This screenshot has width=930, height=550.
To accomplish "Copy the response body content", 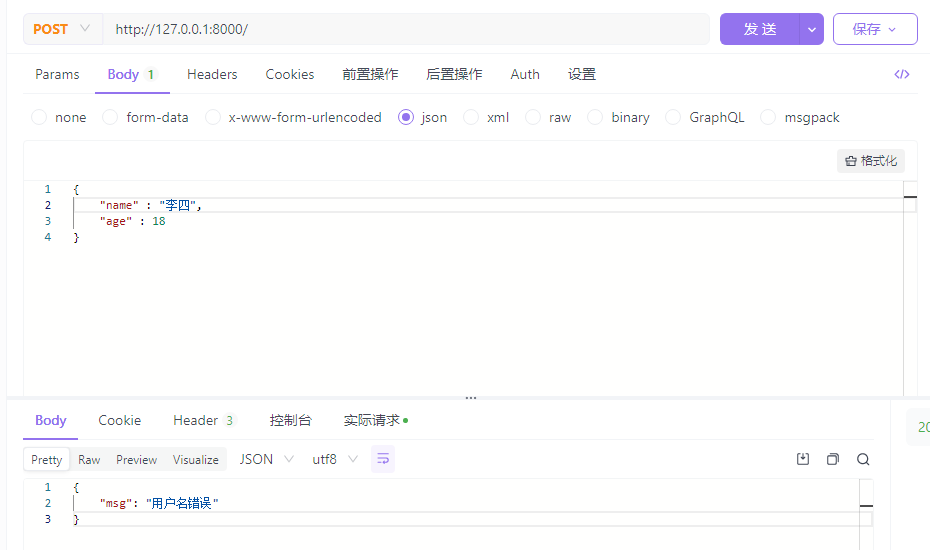I will point(833,459).
